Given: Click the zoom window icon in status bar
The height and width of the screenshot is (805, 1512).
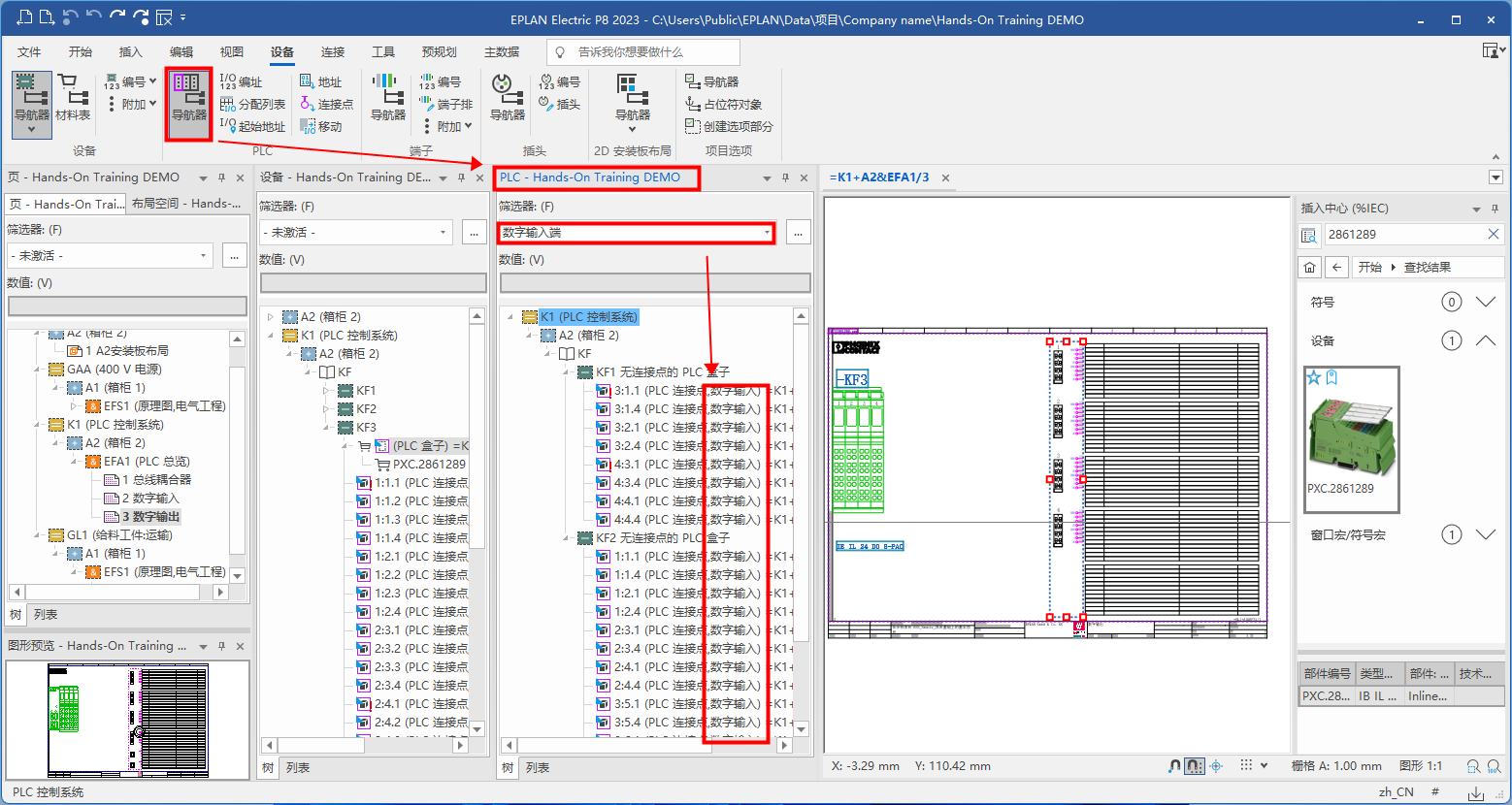Looking at the screenshot, I should [1473, 766].
